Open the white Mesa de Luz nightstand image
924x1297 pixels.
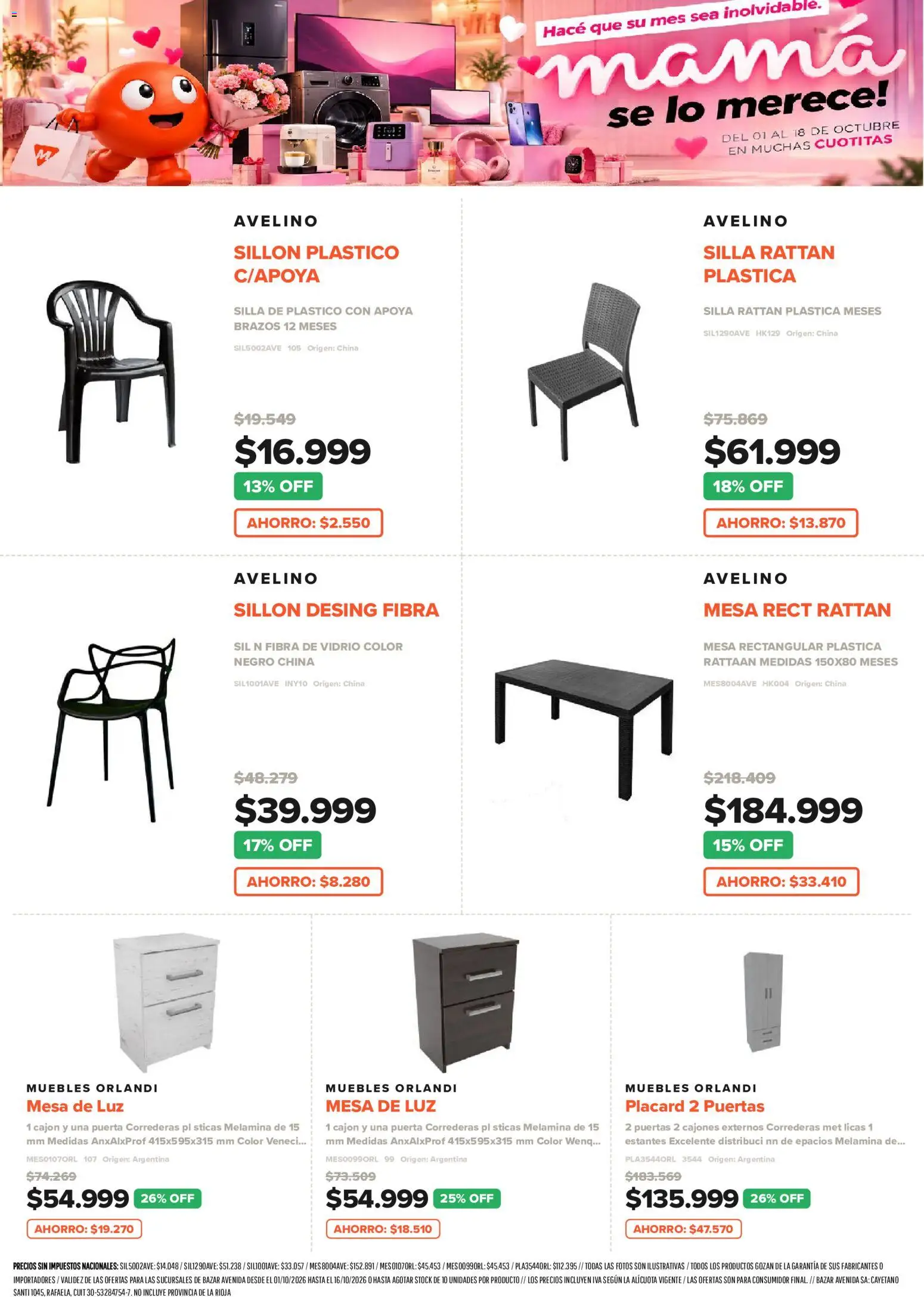click(166, 1002)
